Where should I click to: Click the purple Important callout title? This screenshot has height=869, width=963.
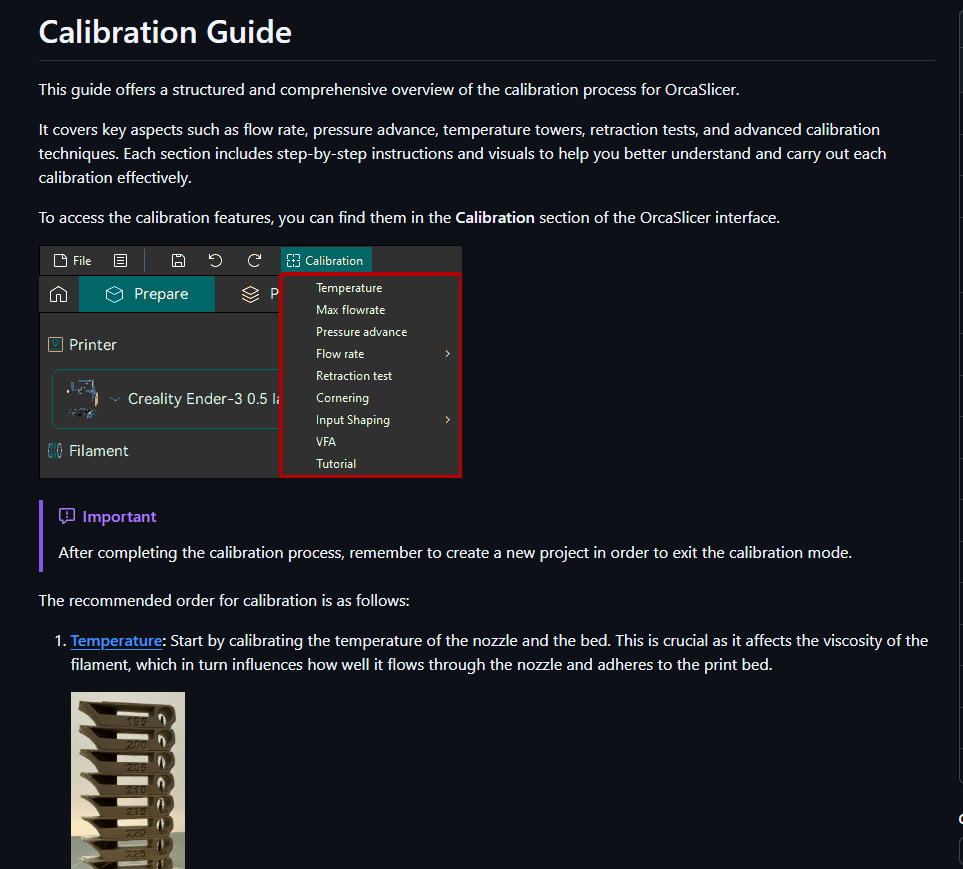point(119,516)
